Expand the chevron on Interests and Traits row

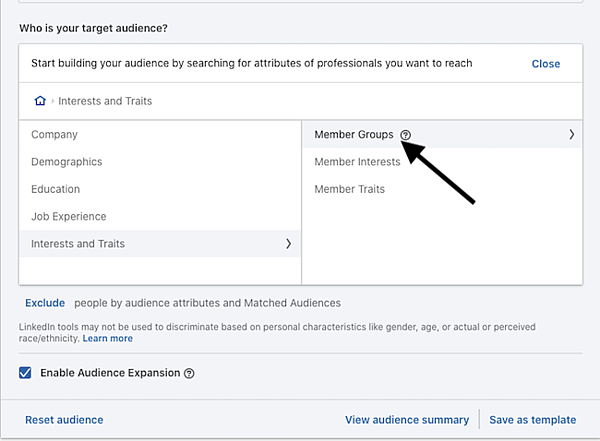[288, 244]
